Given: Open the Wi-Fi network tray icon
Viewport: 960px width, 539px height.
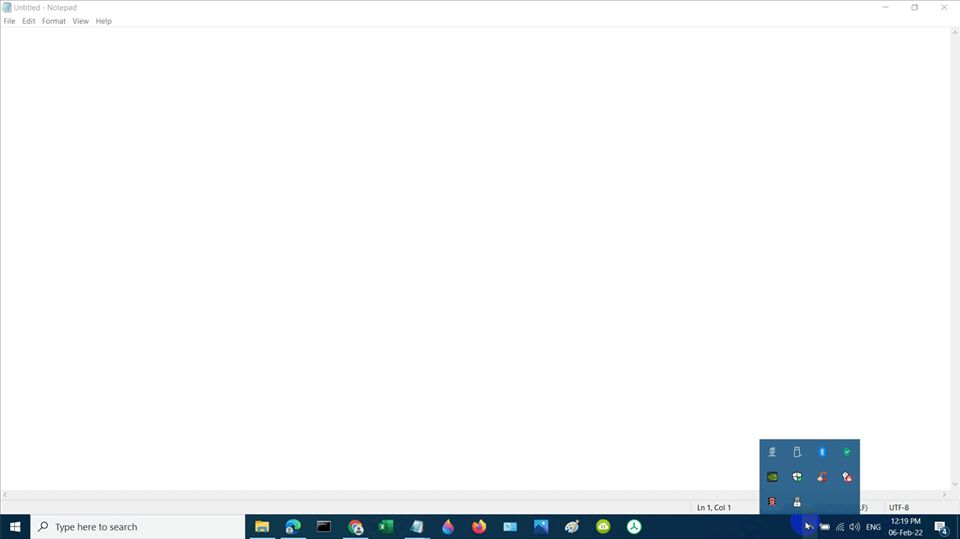Looking at the screenshot, I should pos(840,527).
